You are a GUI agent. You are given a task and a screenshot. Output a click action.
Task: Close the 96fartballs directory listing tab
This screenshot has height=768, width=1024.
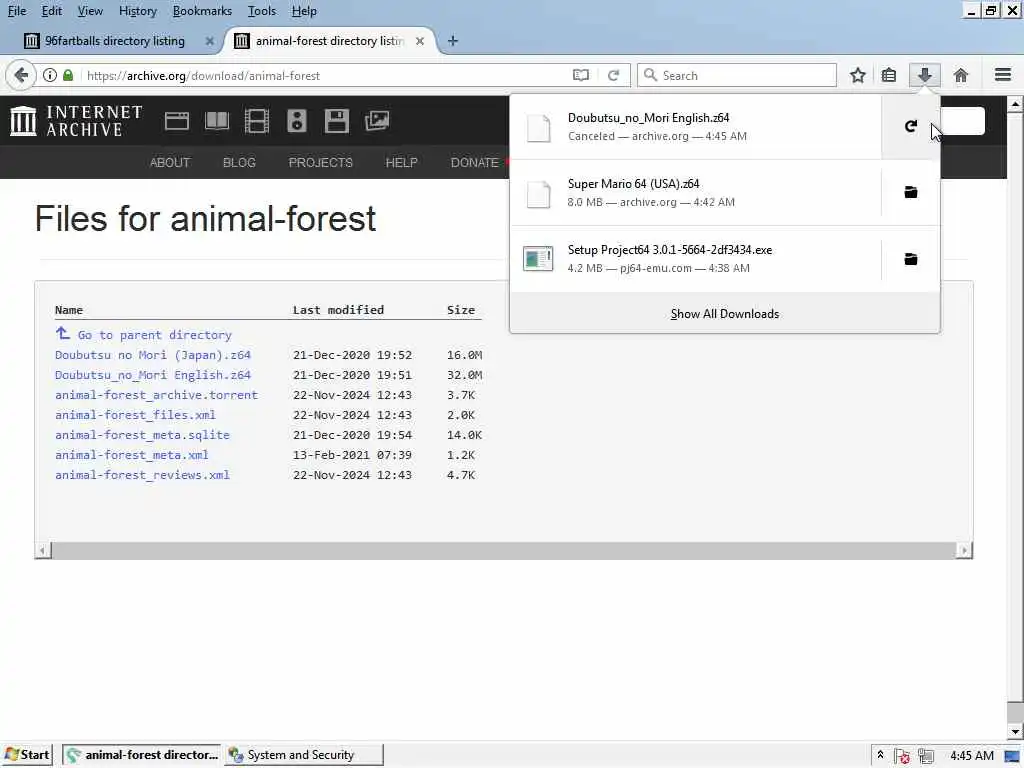209,40
